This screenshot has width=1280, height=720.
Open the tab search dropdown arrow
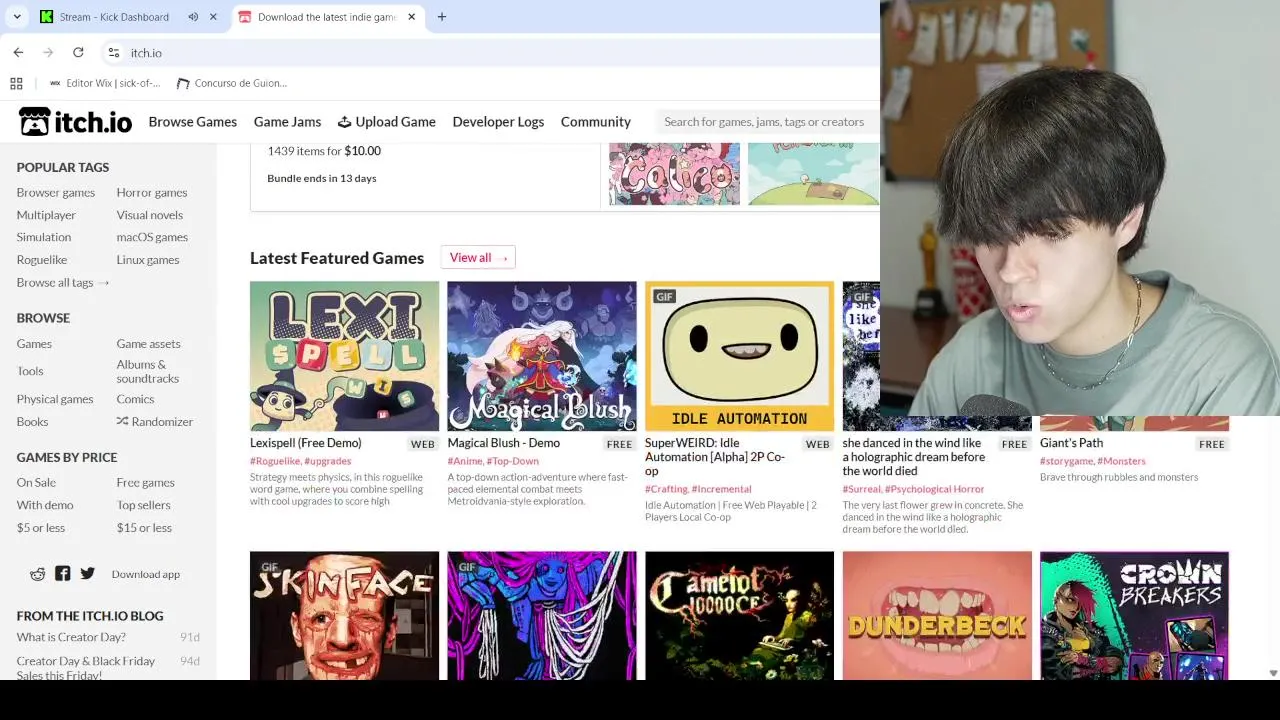[17, 17]
